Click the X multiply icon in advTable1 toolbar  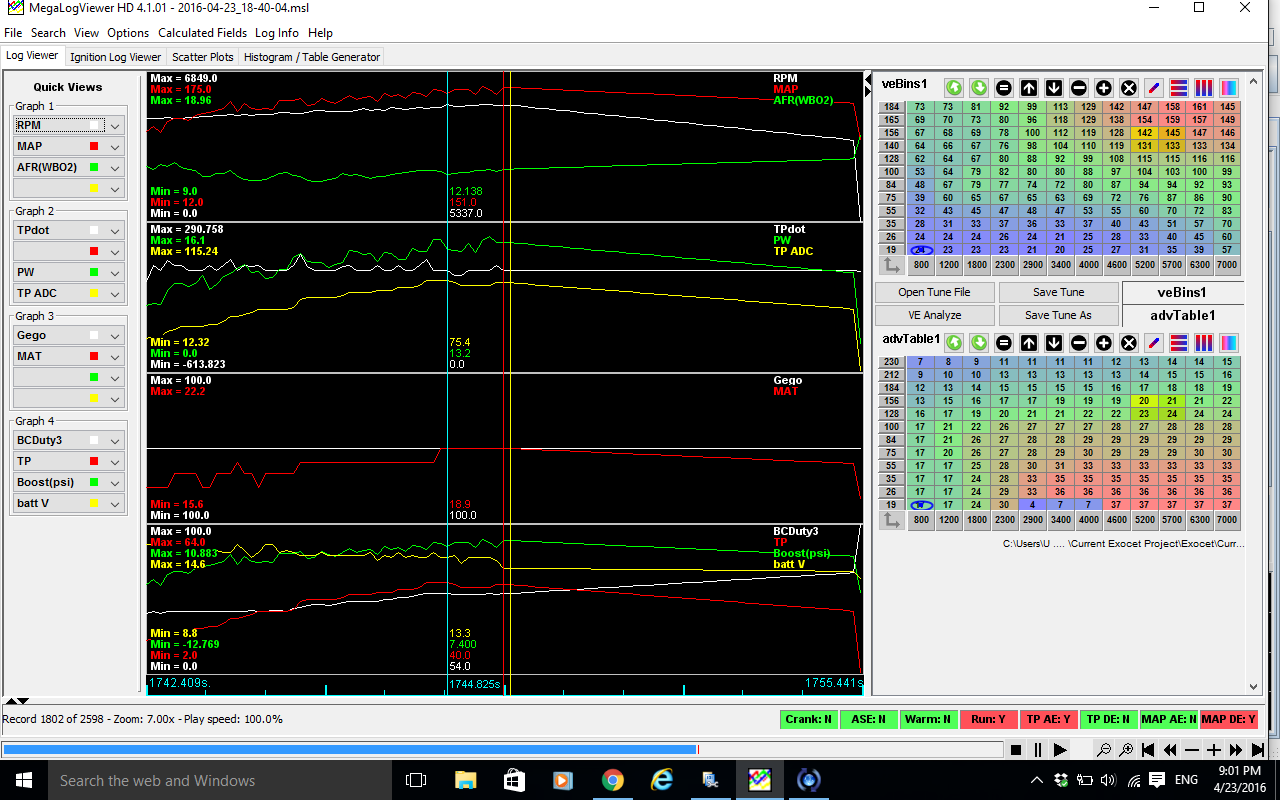pyautogui.click(x=1129, y=343)
